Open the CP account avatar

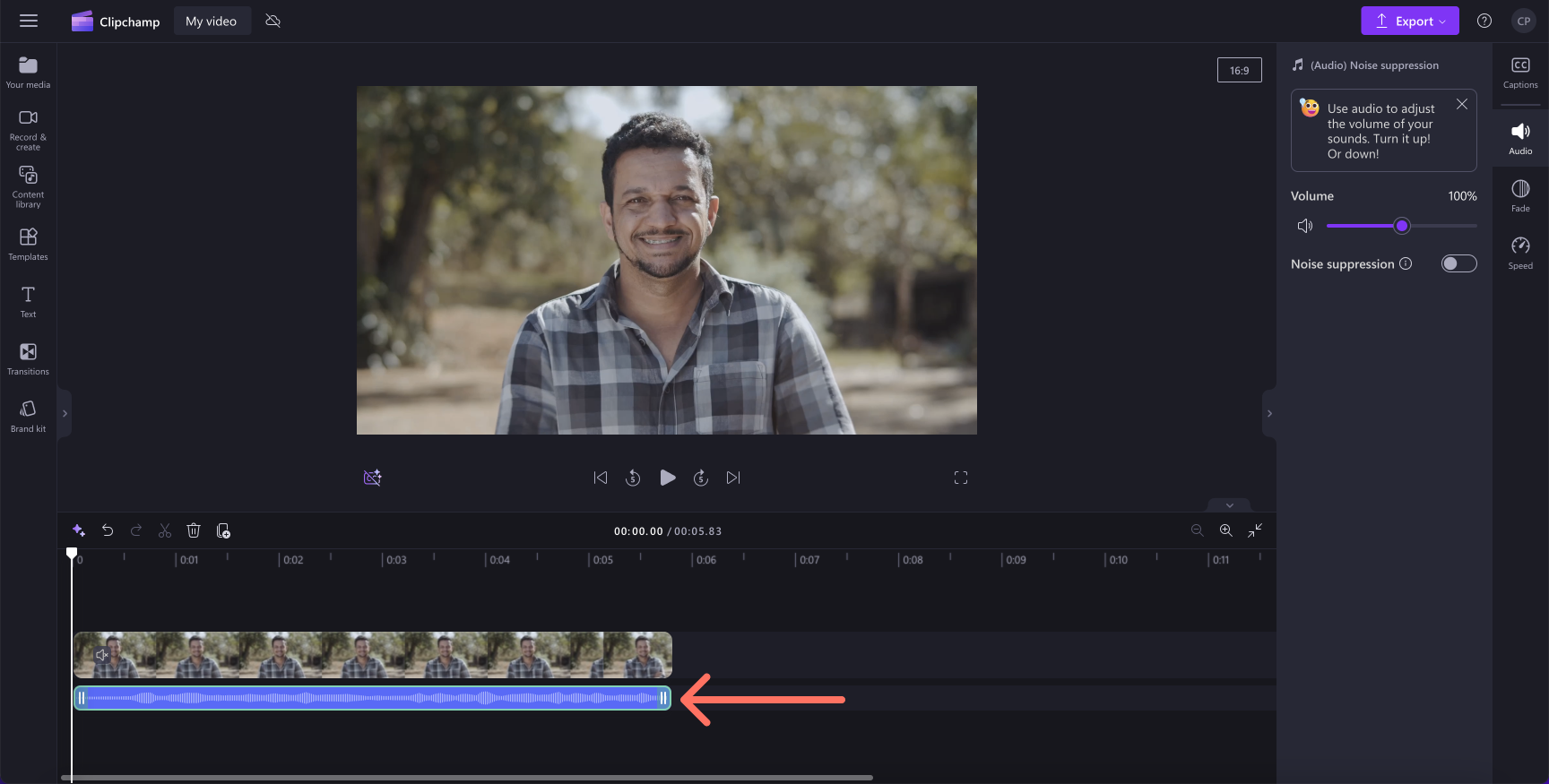[x=1524, y=21]
